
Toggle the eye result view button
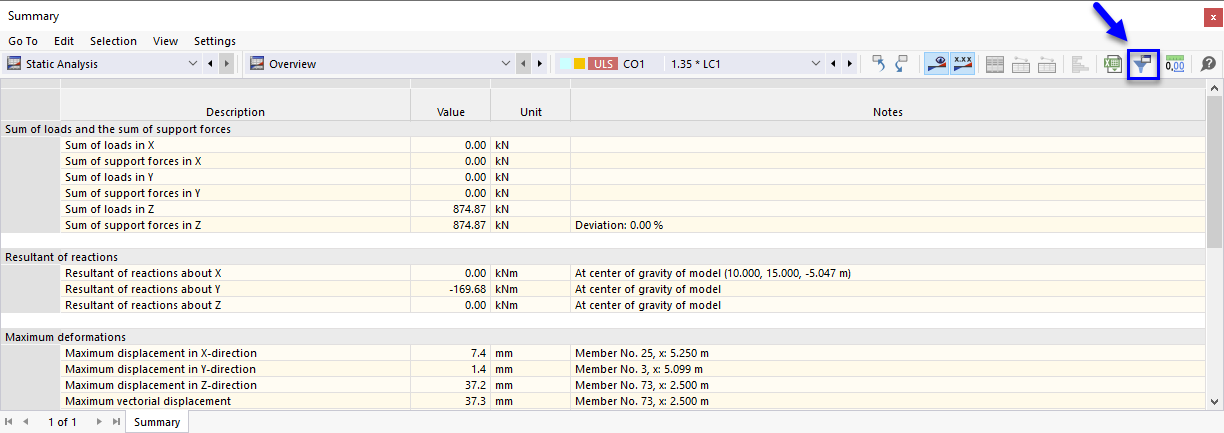936,63
